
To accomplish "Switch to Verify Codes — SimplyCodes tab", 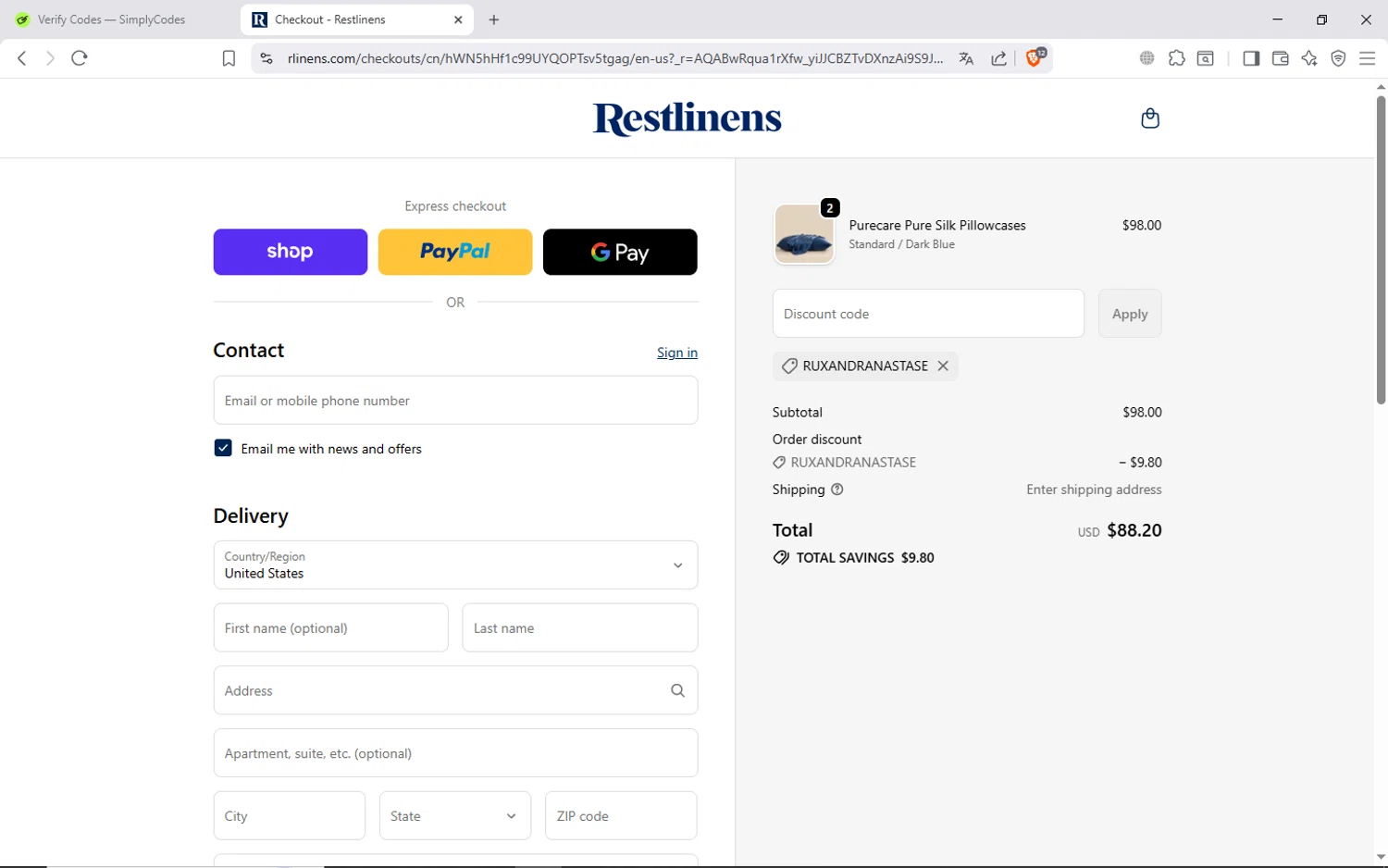I will point(113,19).
